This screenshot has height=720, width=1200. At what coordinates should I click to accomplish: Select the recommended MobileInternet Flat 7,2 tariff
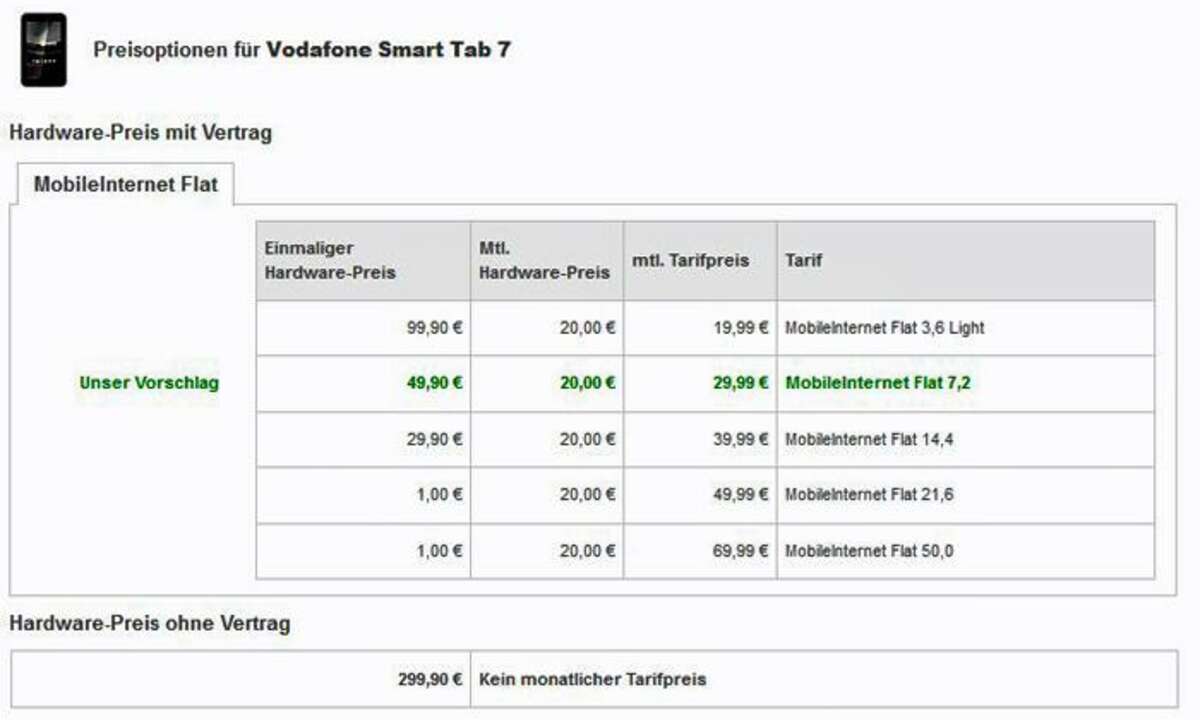click(878, 383)
